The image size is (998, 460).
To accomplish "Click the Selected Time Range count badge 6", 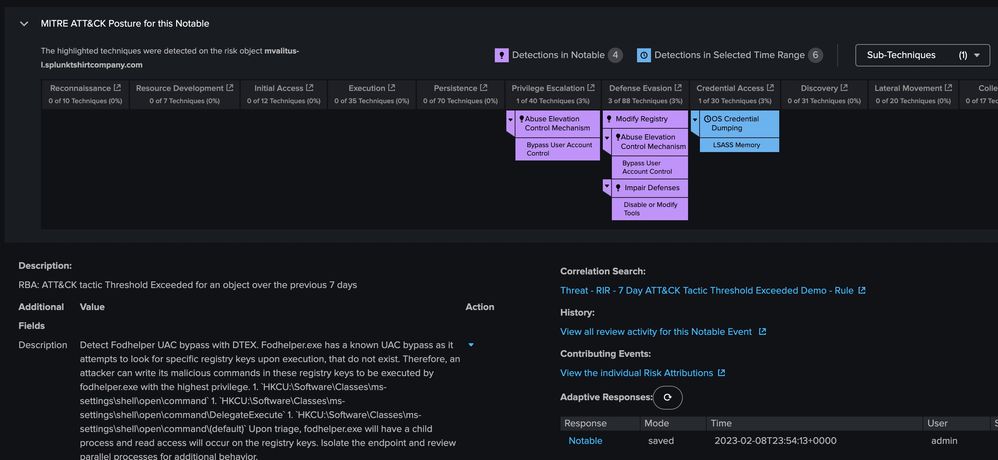I will tap(815, 55).
